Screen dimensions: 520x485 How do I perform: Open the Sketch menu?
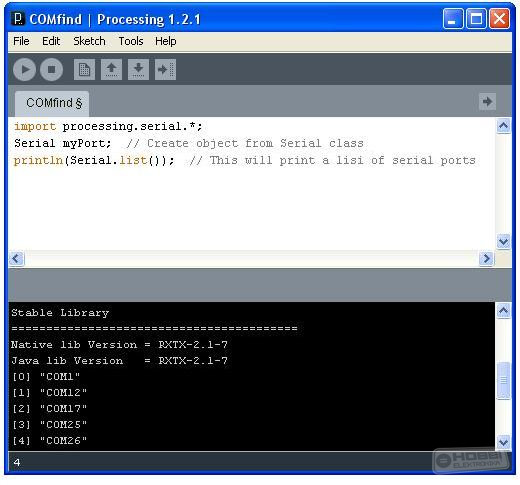[89, 41]
